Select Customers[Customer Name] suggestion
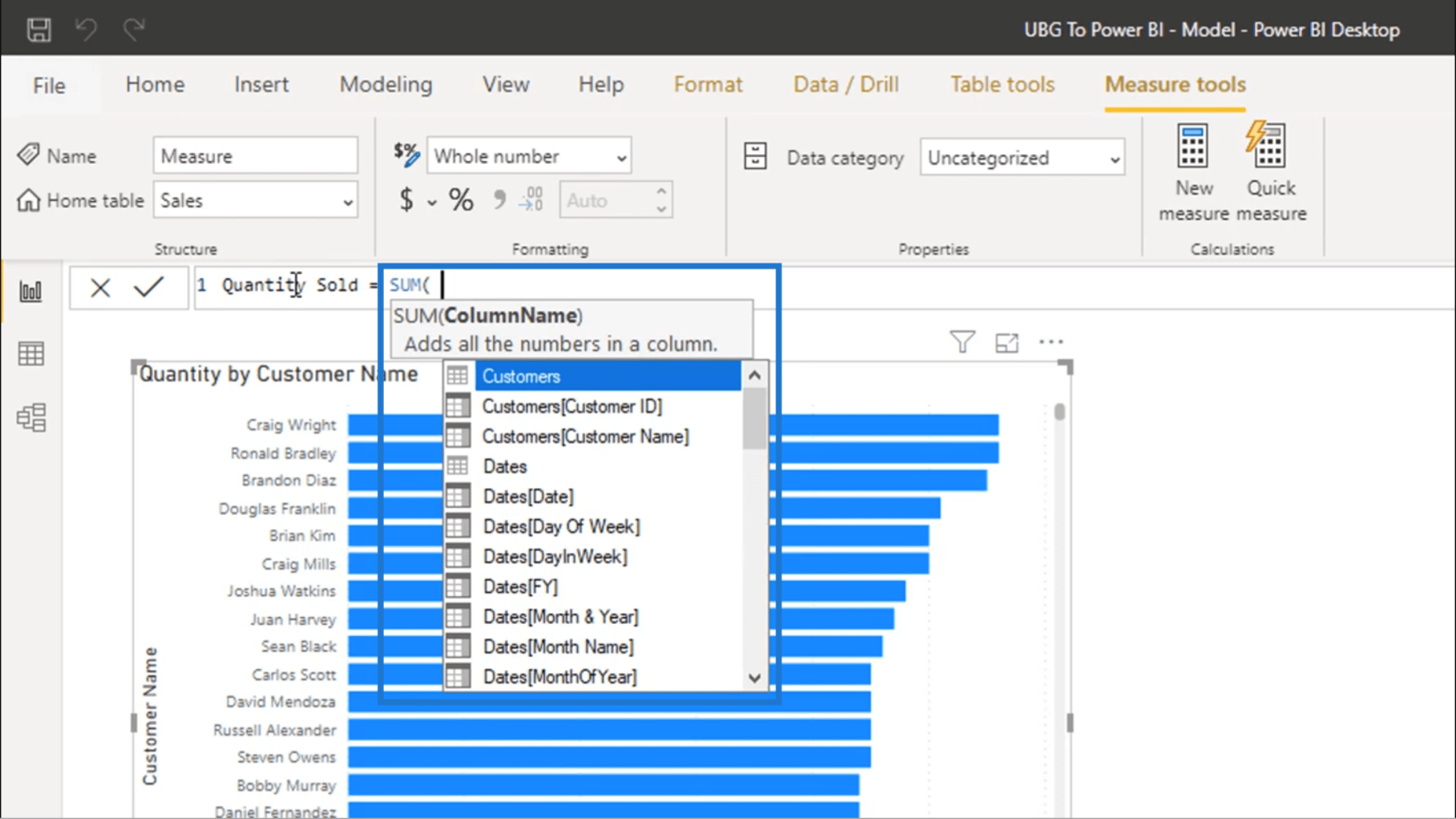The height and width of the screenshot is (819, 1456). click(x=593, y=436)
